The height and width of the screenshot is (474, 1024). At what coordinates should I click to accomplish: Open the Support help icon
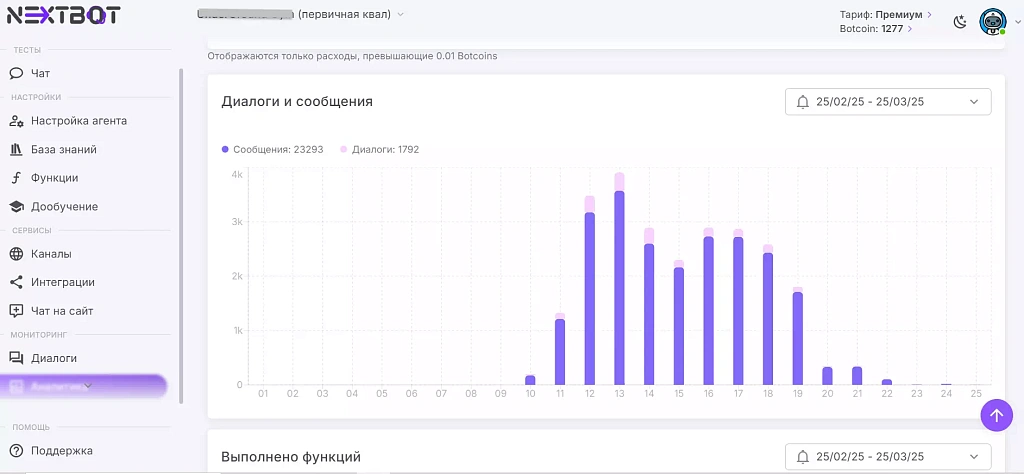(16, 450)
